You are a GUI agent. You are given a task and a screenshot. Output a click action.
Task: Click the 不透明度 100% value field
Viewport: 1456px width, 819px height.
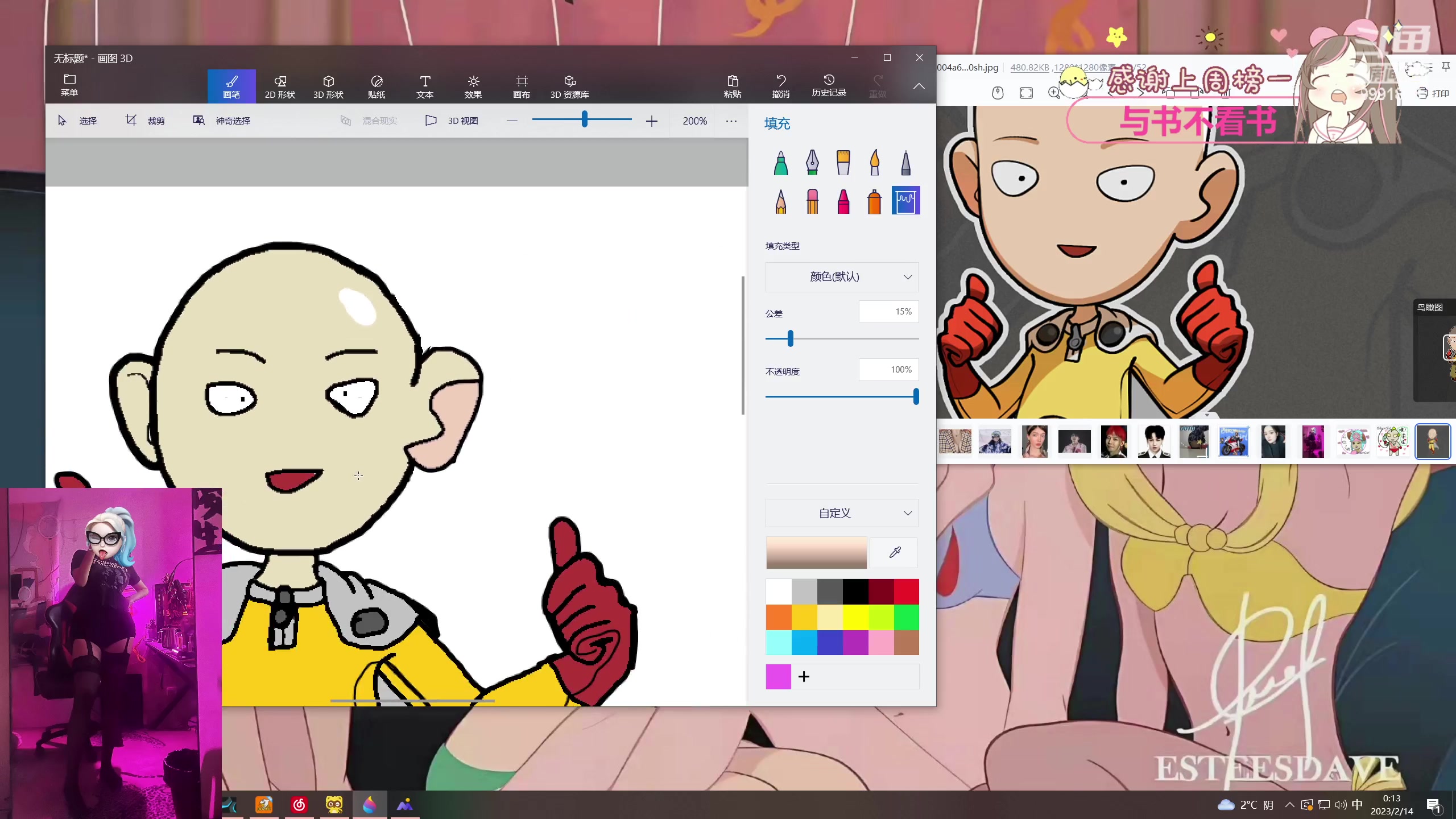(888, 370)
